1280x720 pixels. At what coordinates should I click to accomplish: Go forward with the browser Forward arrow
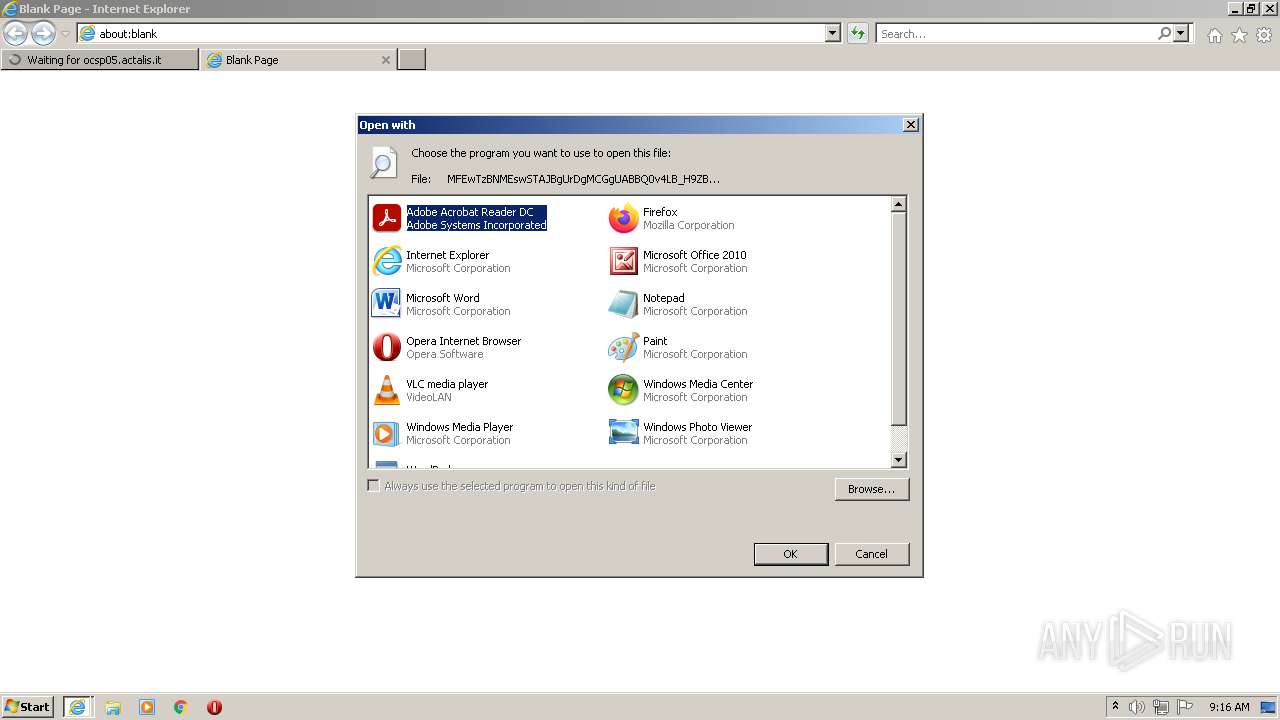coord(43,33)
